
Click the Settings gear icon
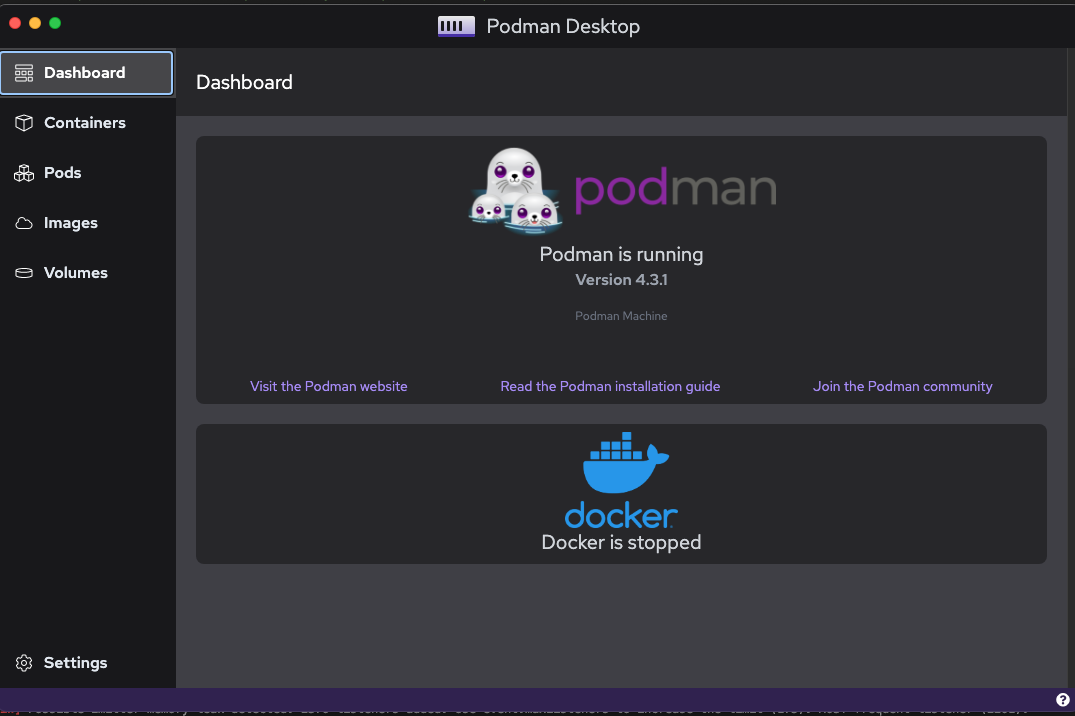(x=24, y=663)
